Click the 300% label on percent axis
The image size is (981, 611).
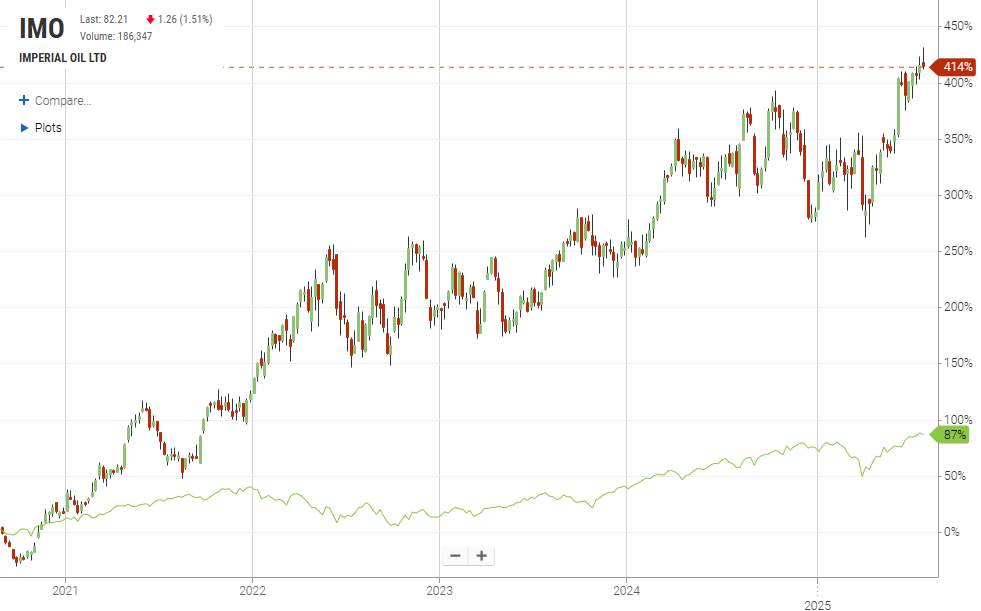(x=958, y=195)
